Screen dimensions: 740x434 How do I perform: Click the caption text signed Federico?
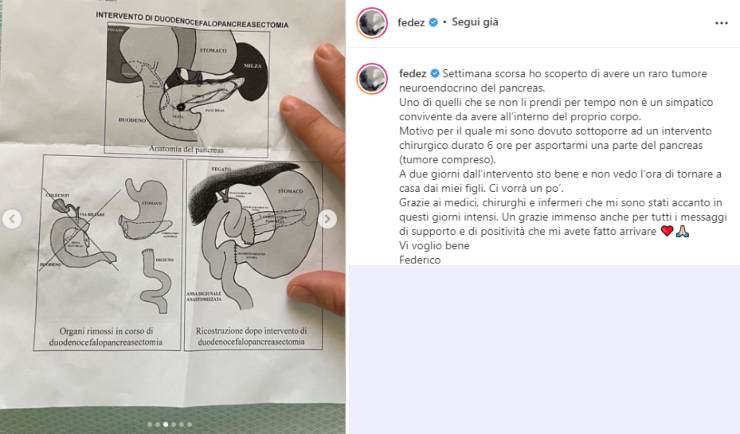point(561,167)
